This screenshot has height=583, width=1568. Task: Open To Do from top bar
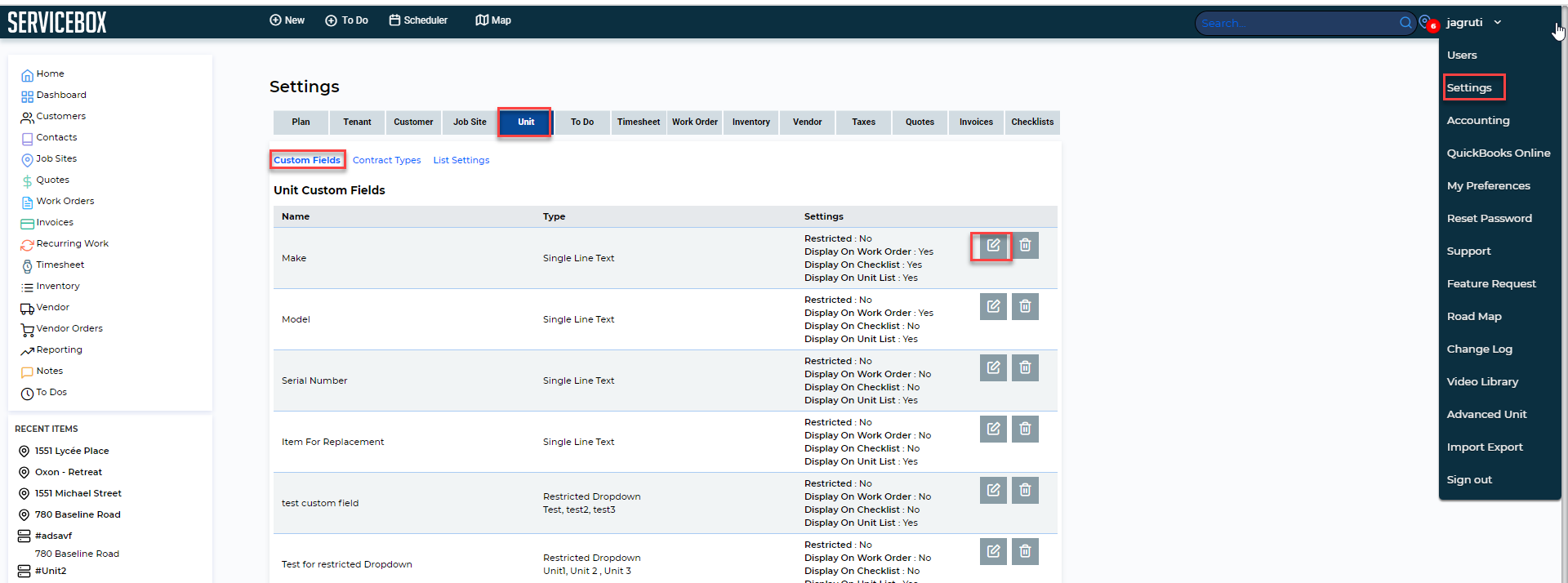coord(346,20)
